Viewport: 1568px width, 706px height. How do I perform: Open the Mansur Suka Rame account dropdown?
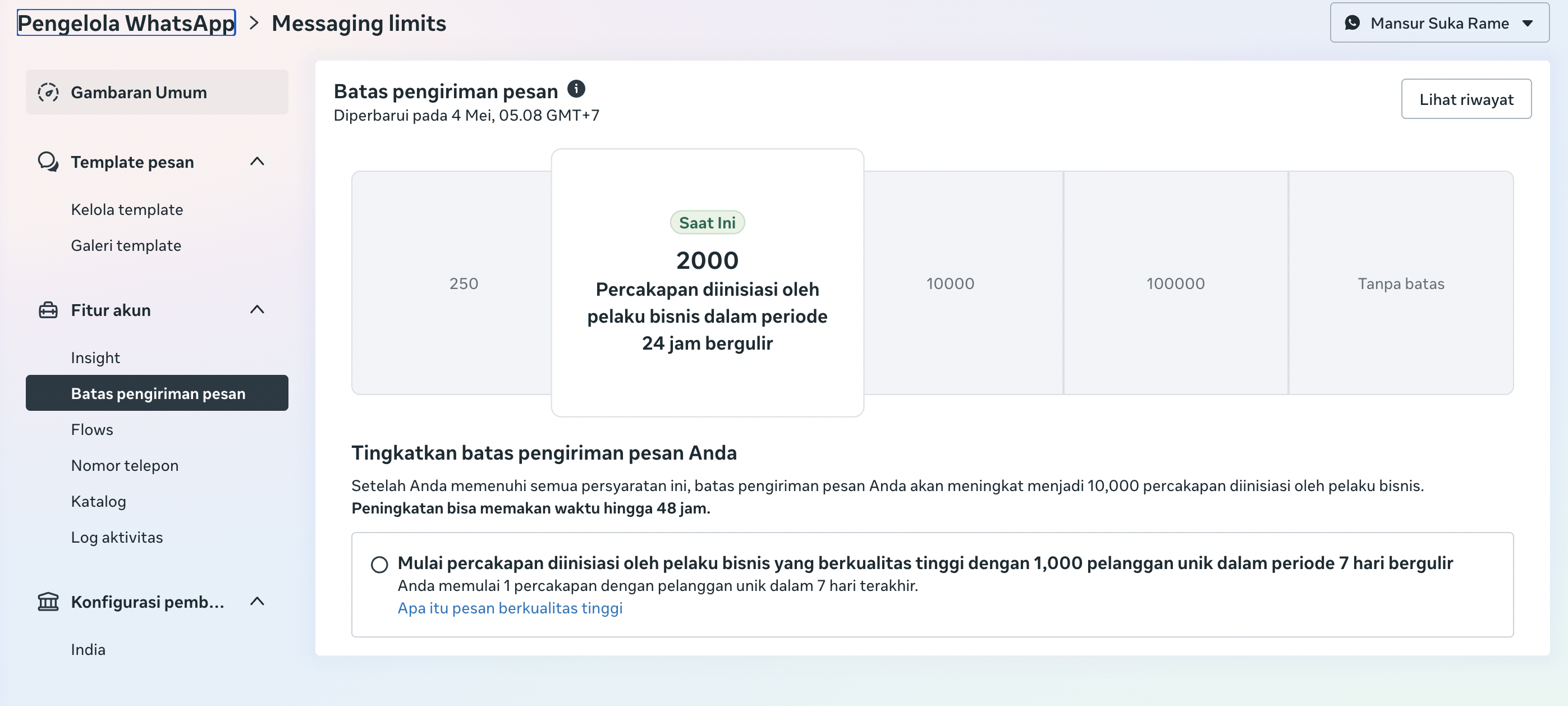(x=1439, y=23)
